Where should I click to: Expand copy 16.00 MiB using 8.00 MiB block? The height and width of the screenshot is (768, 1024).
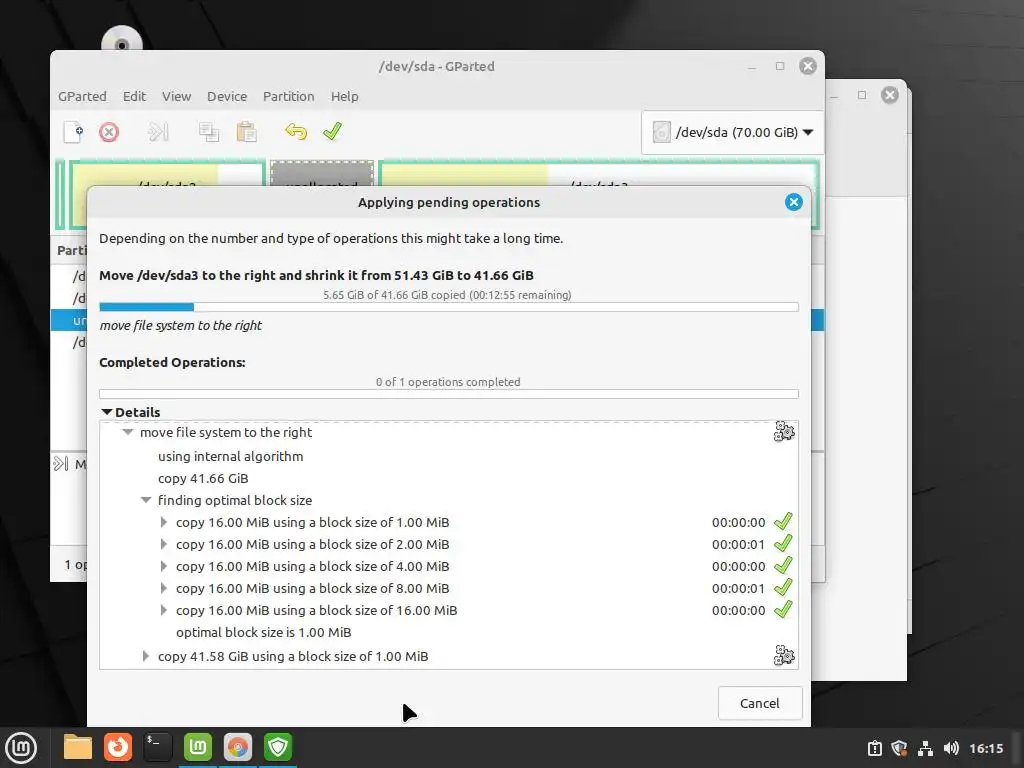coord(164,588)
